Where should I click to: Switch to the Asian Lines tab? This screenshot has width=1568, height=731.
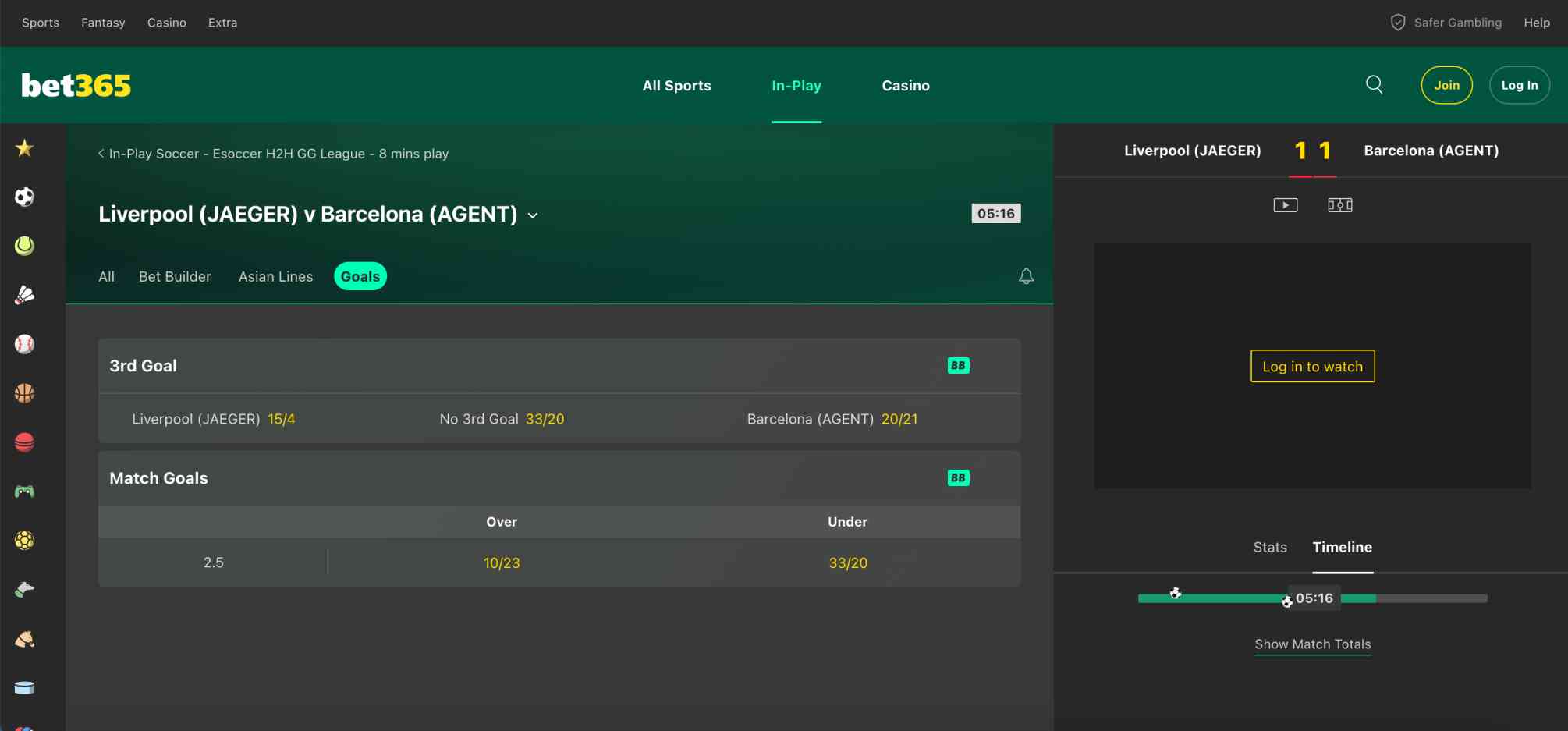[x=275, y=276]
